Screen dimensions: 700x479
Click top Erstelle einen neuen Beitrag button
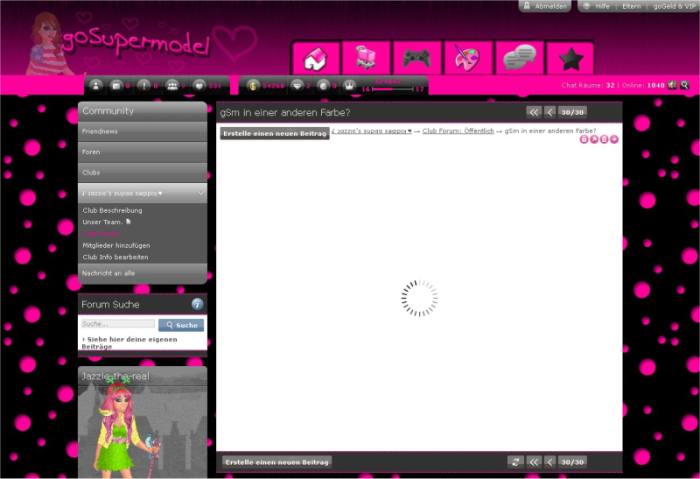coord(275,133)
